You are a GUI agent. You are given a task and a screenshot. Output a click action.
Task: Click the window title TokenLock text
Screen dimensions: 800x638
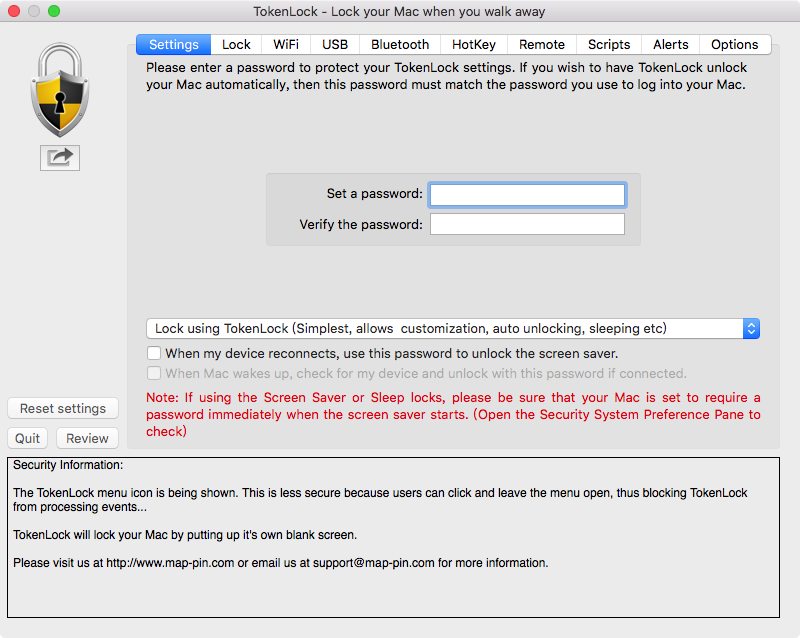pos(399,11)
